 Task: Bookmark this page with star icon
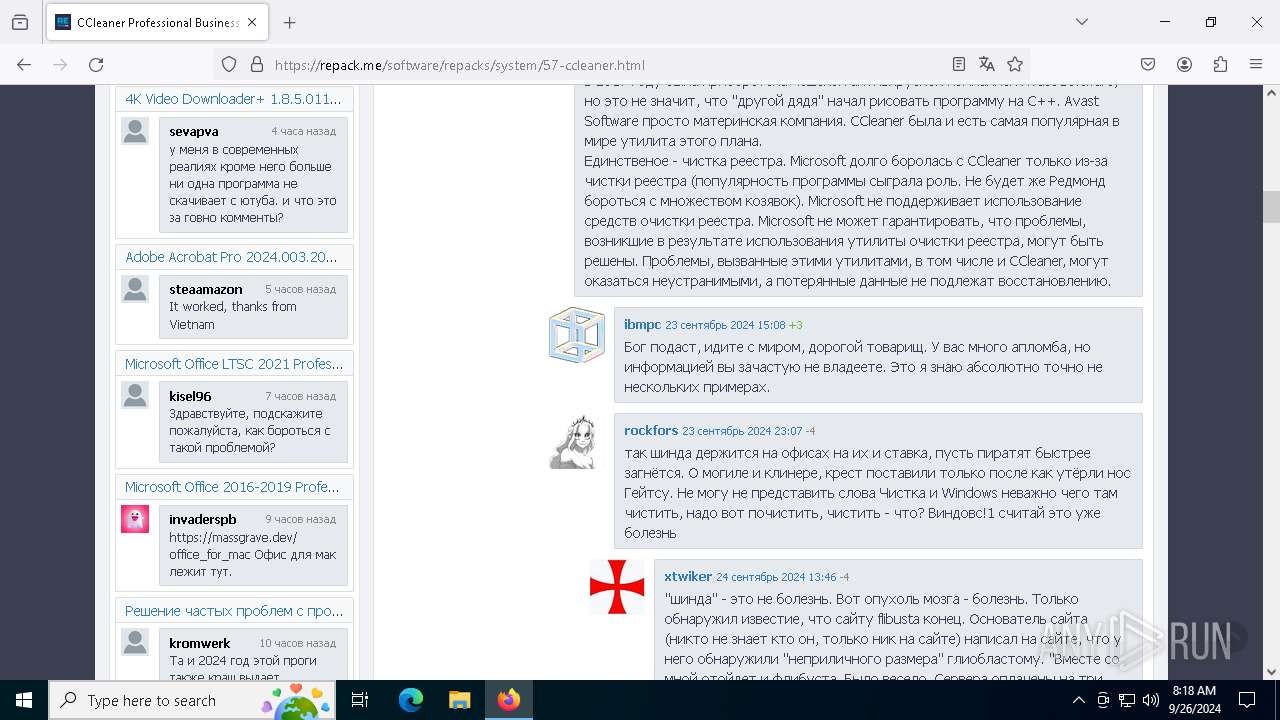click(1015, 64)
